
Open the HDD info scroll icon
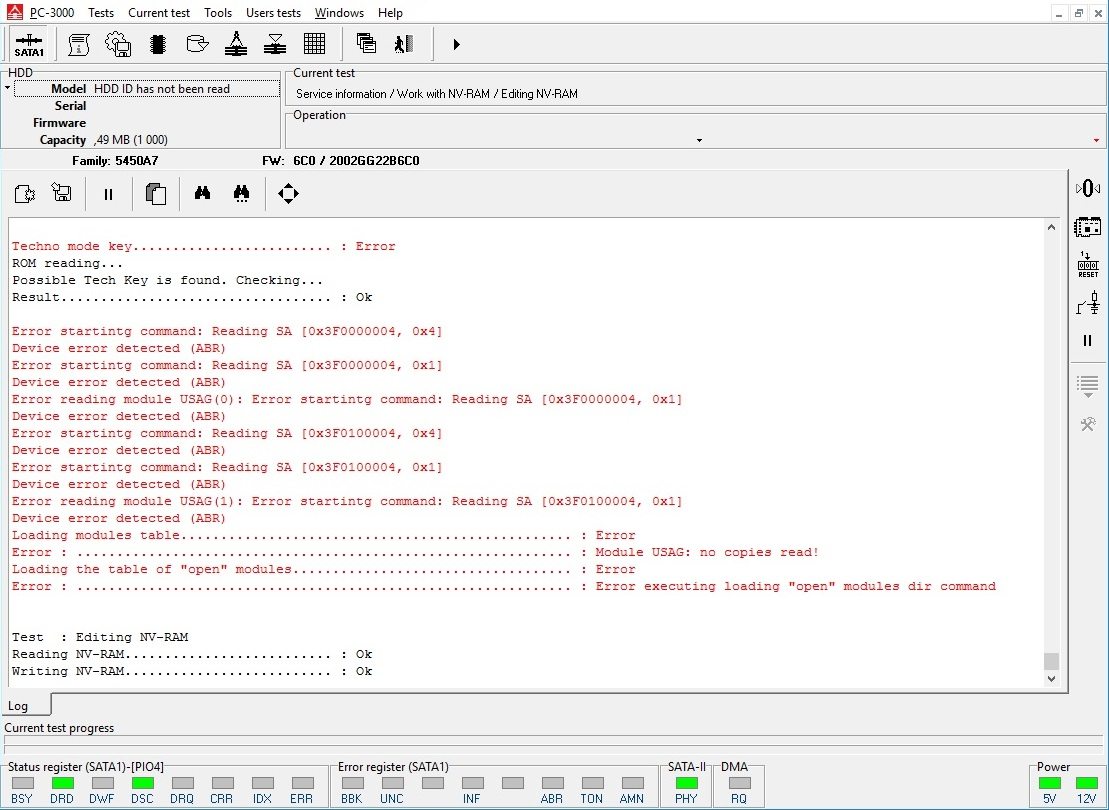coord(79,45)
